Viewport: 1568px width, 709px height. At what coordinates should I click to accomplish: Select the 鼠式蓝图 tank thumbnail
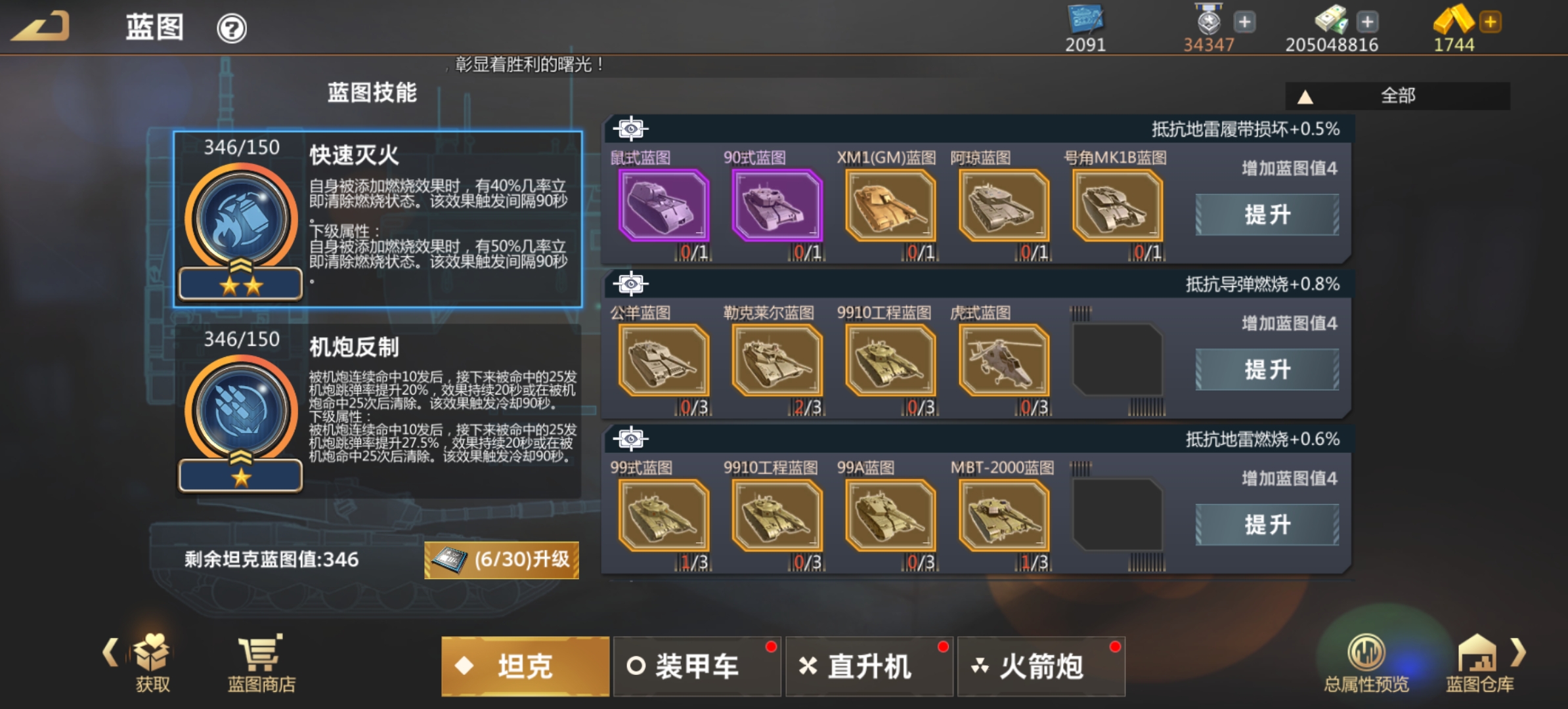click(664, 205)
